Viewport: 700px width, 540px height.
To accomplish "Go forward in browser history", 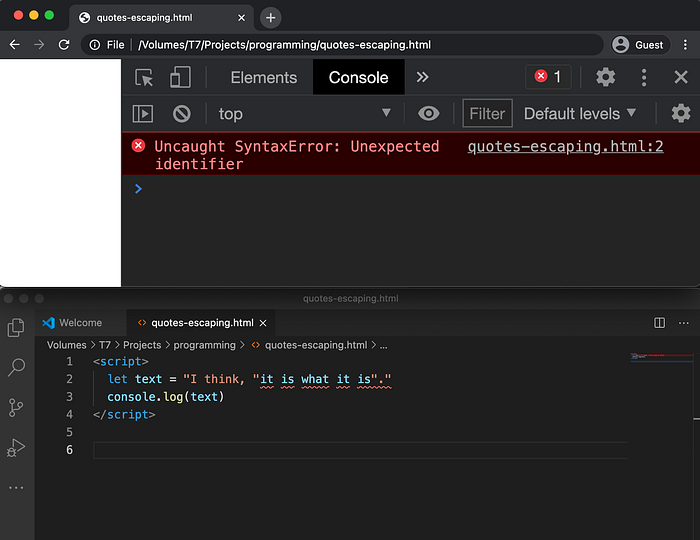I will pos(39,45).
